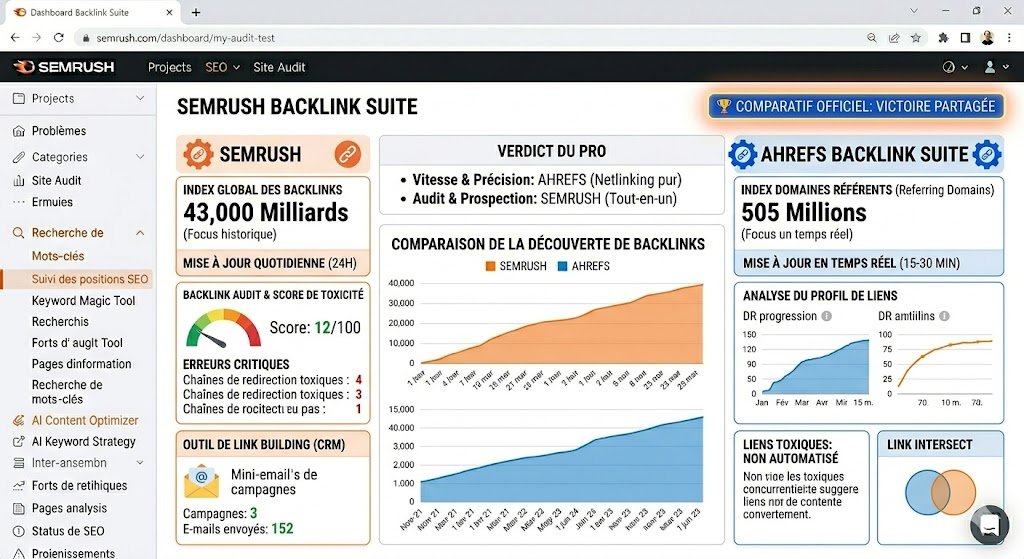Open the chat support bubble
1024x559 pixels.
click(x=990, y=524)
